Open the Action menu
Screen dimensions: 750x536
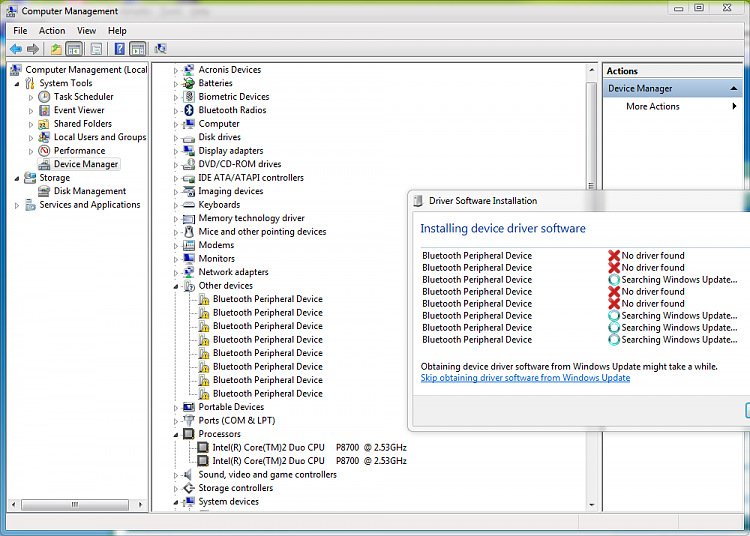pyautogui.click(x=52, y=31)
